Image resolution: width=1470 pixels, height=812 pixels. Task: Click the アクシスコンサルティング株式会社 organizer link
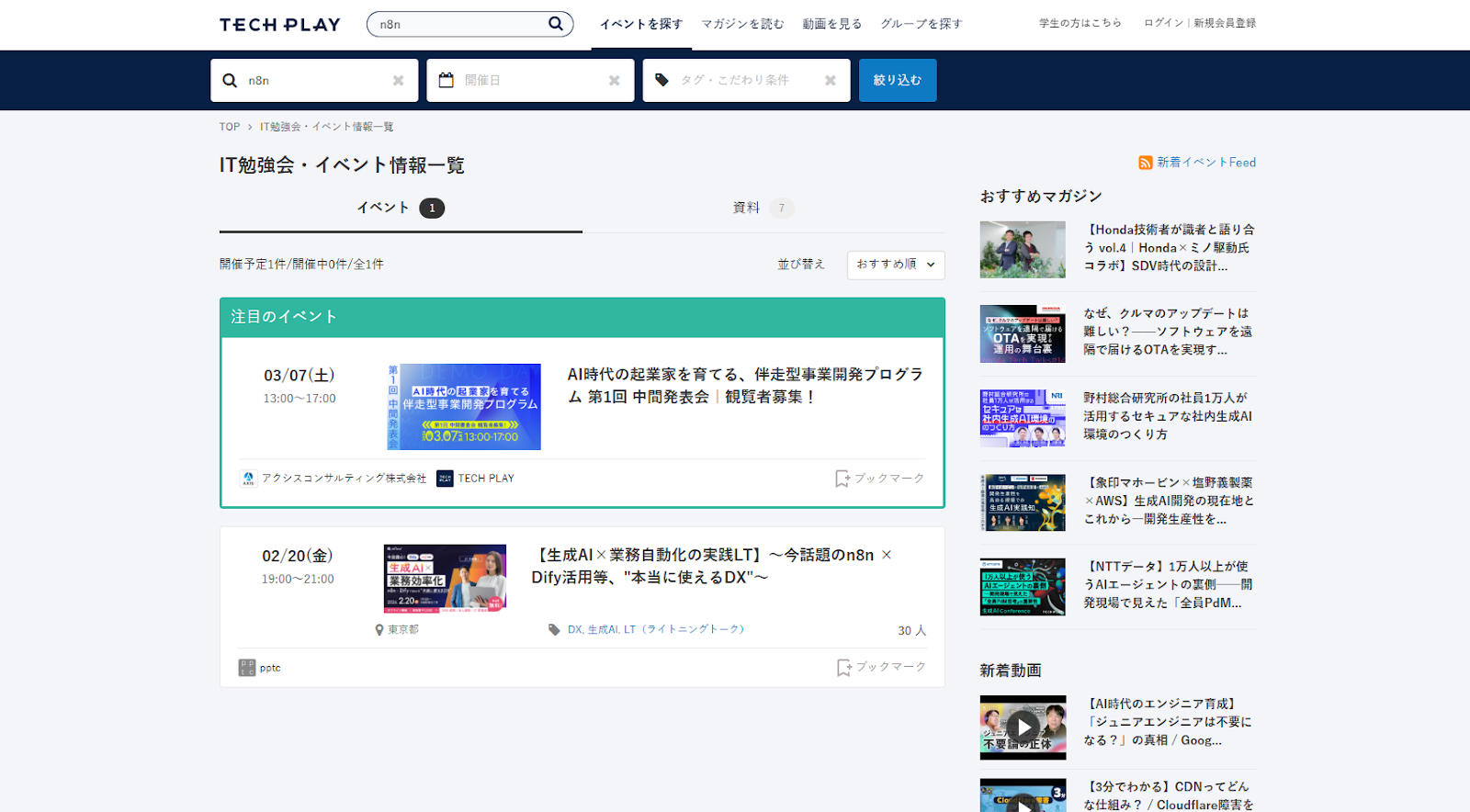343,479
